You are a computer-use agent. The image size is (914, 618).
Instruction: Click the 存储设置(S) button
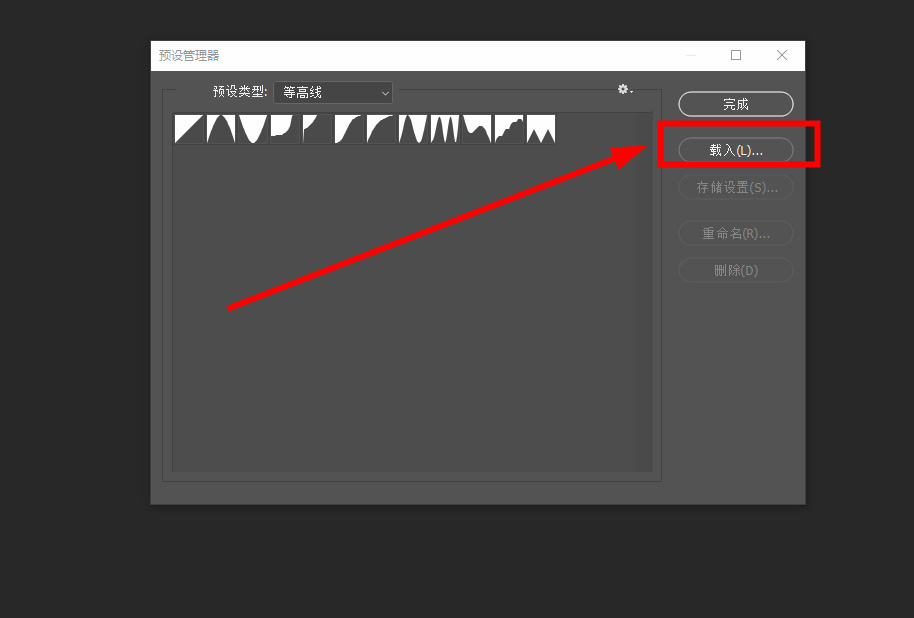pyautogui.click(x=735, y=187)
